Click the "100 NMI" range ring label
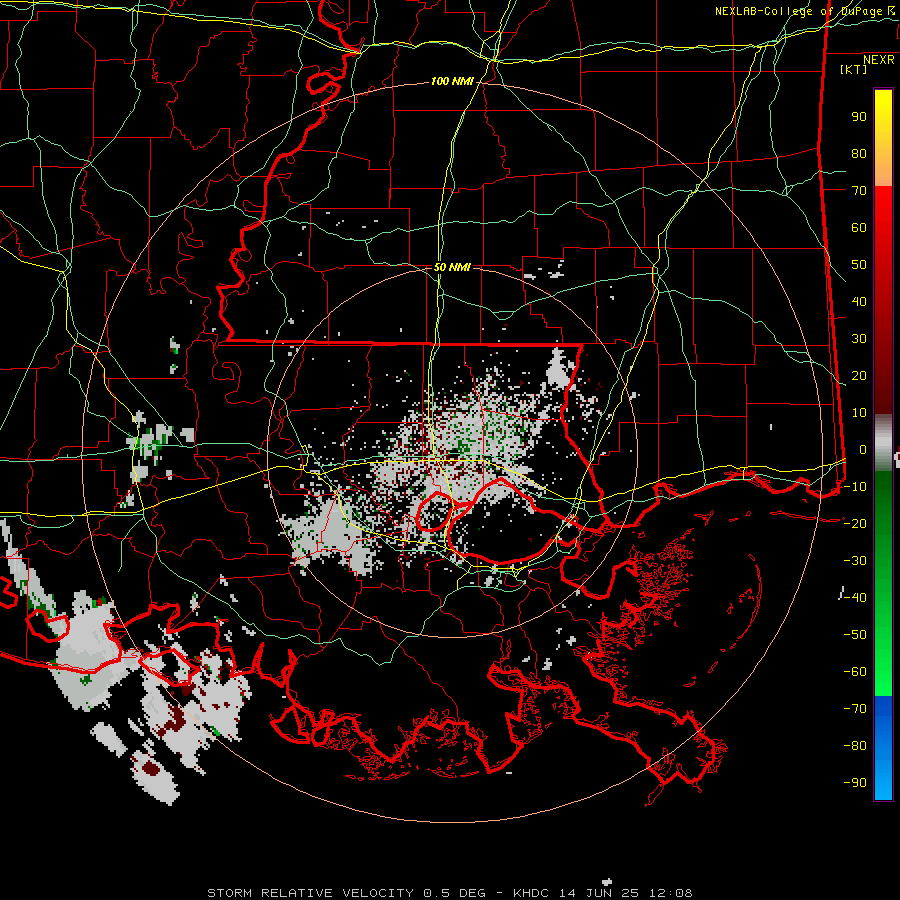The image size is (900, 900). coord(452,82)
